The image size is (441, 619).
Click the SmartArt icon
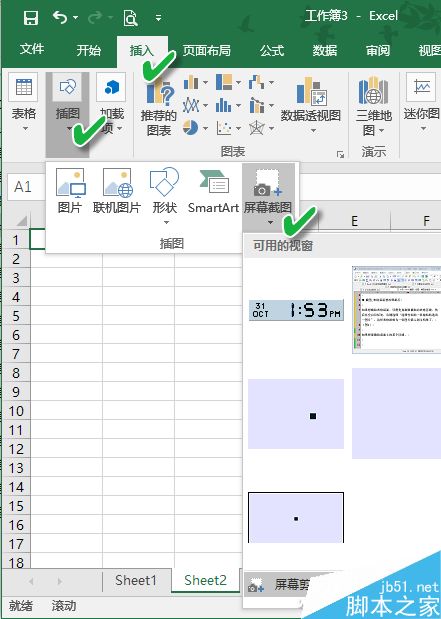214,183
